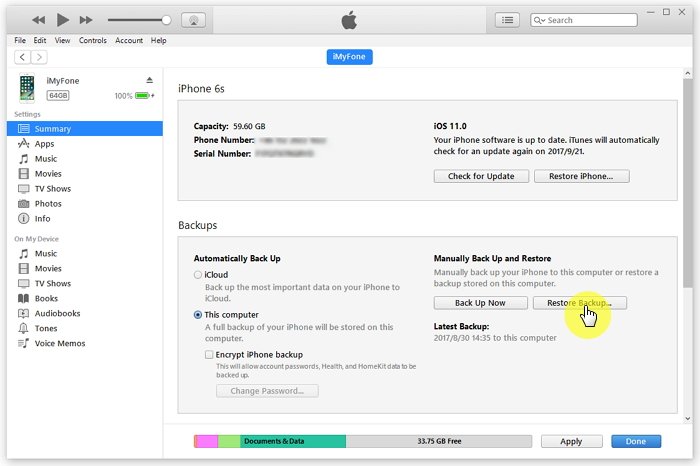This screenshot has width=700, height=466.
Task: Eject the iMyFone device
Action: [149, 80]
